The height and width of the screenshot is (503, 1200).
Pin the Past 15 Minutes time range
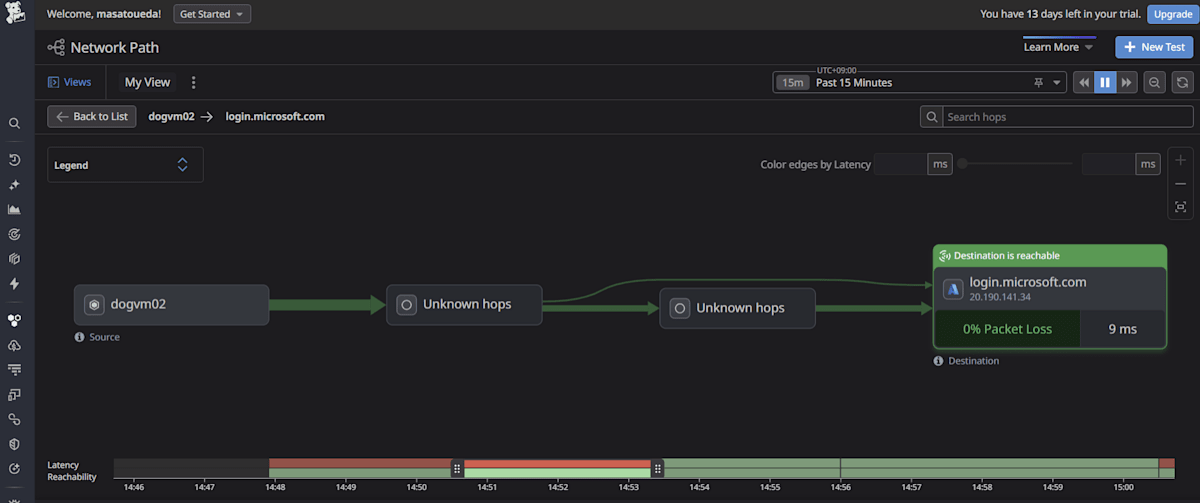pos(1039,82)
